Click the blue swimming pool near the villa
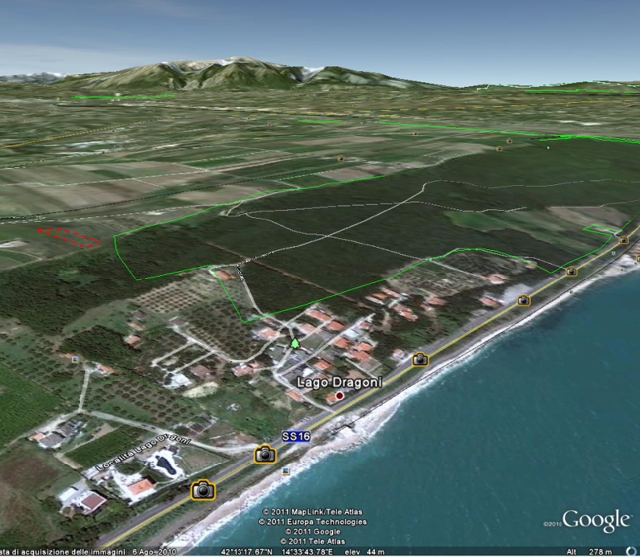The image size is (640, 557). (161, 464)
